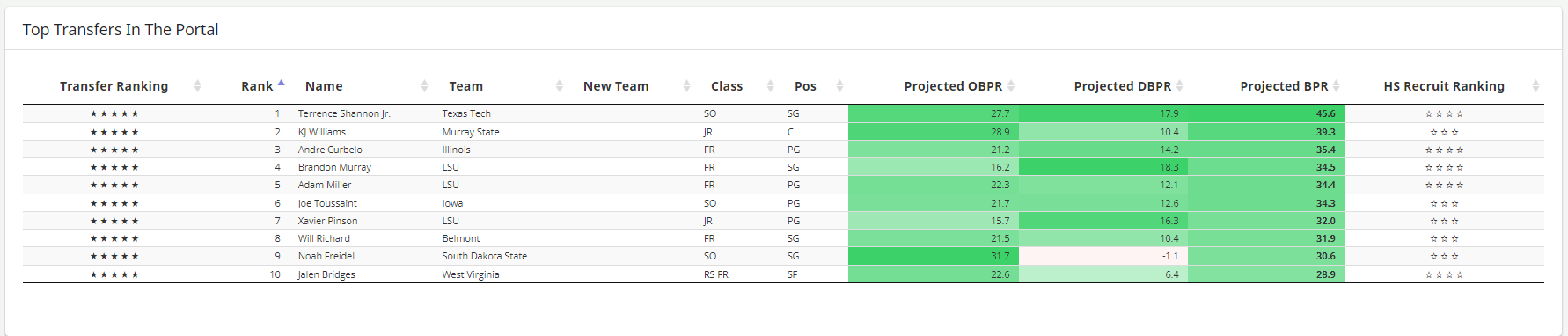Sort by Projected BPR arrows

click(x=1336, y=85)
